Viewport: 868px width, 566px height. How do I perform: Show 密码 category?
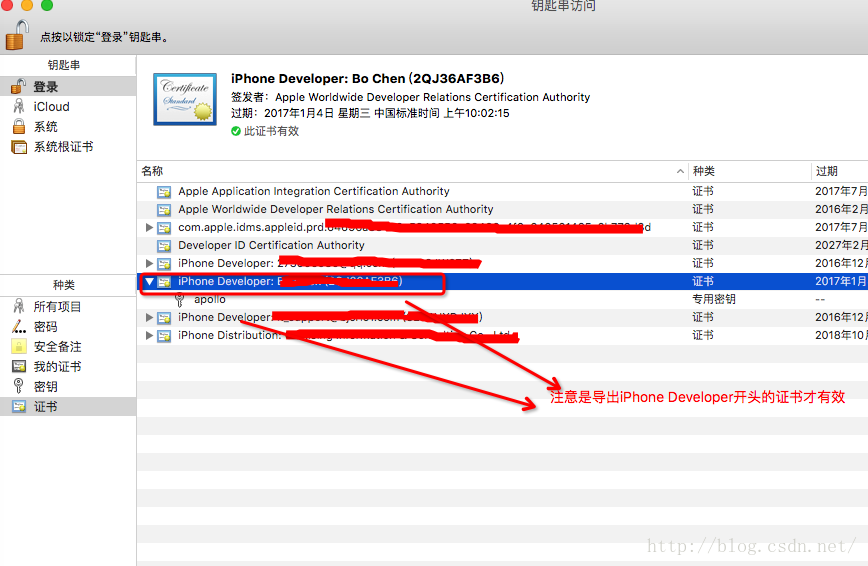coord(68,327)
